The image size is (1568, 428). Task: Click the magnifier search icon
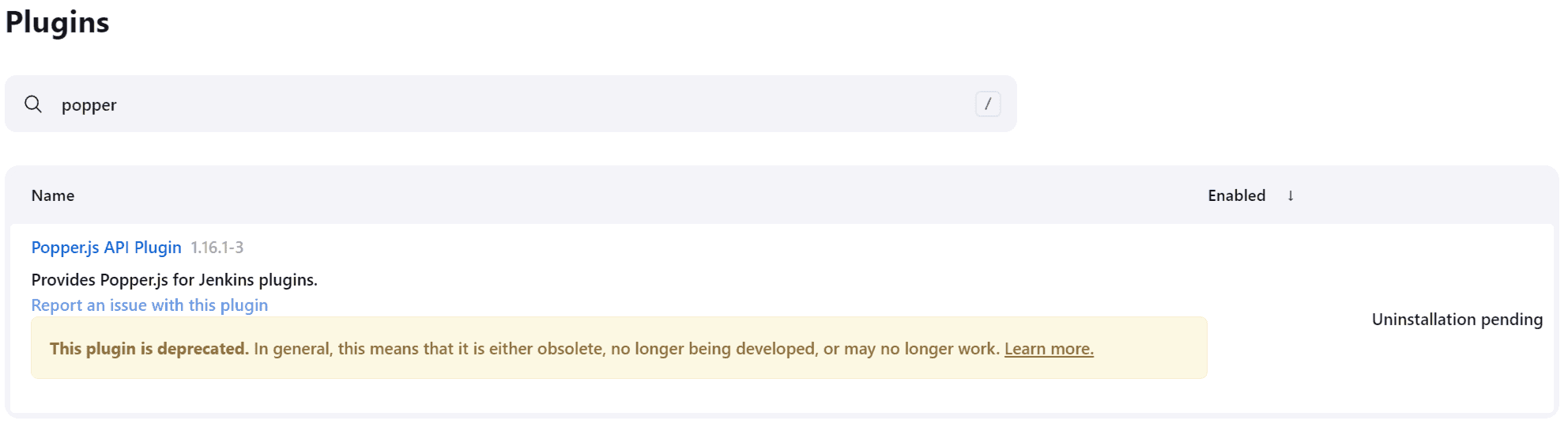[33, 104]
